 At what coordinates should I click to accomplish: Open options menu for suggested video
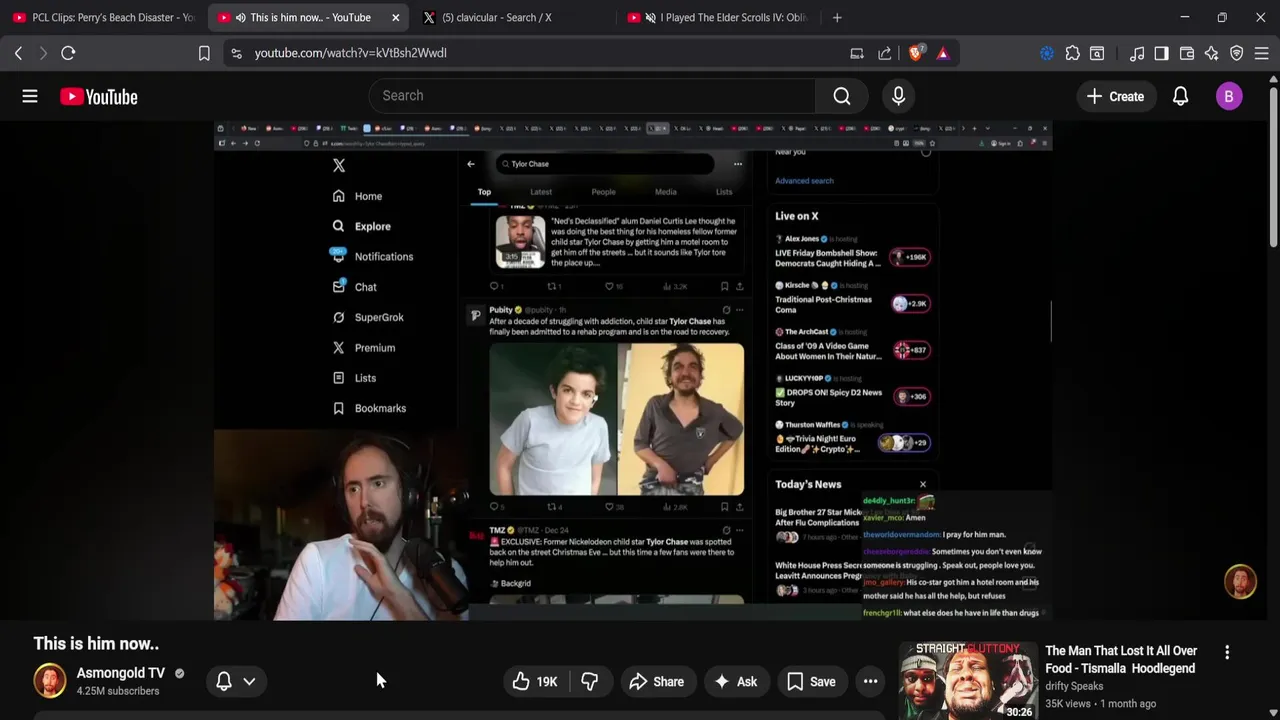[x=1227, y=652]
